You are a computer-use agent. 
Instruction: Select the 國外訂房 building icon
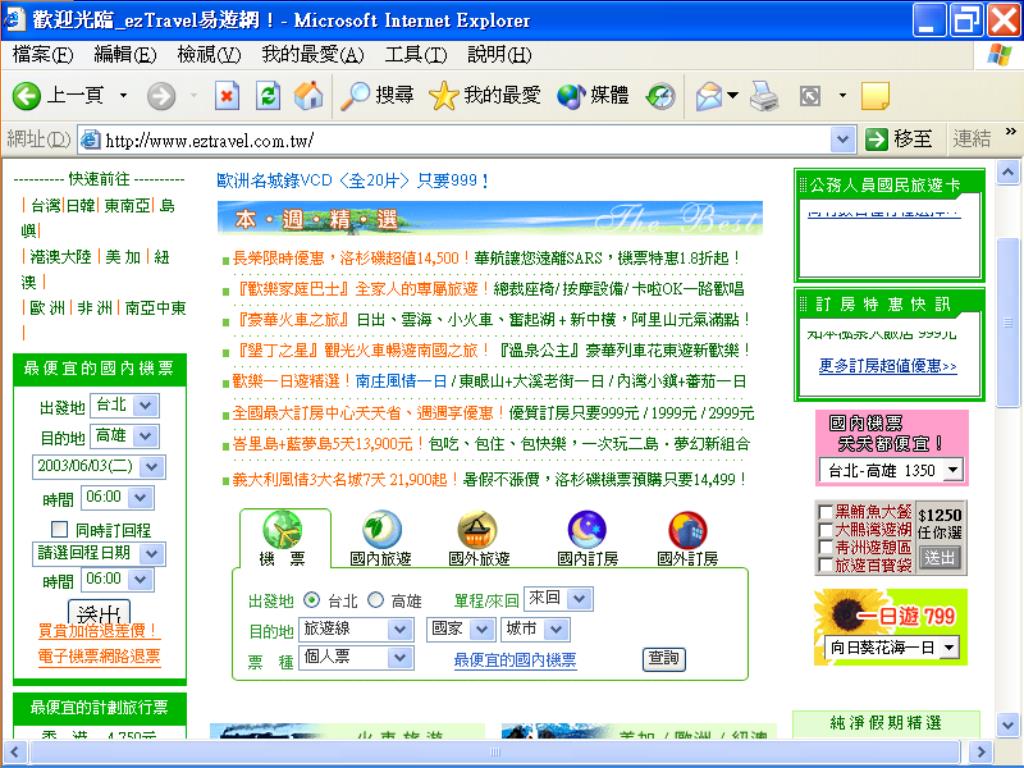[x=687, y=529]
